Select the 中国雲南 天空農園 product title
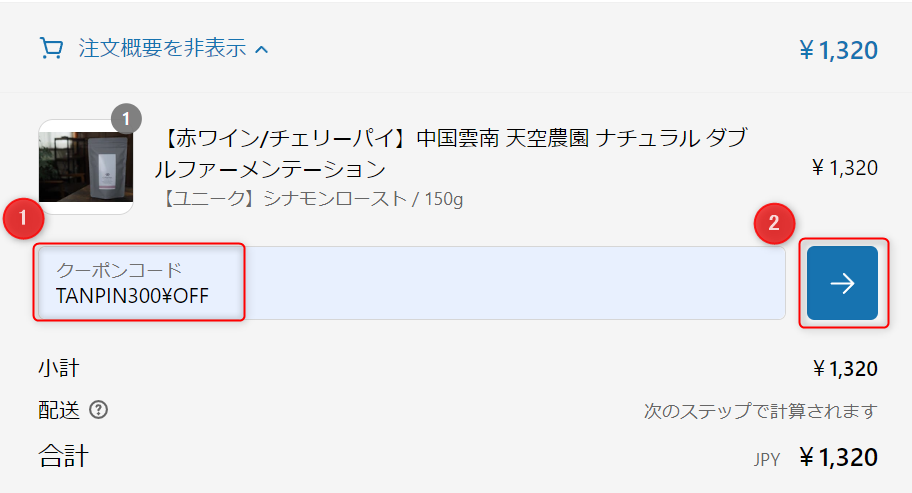 click(x=451, y=153)
